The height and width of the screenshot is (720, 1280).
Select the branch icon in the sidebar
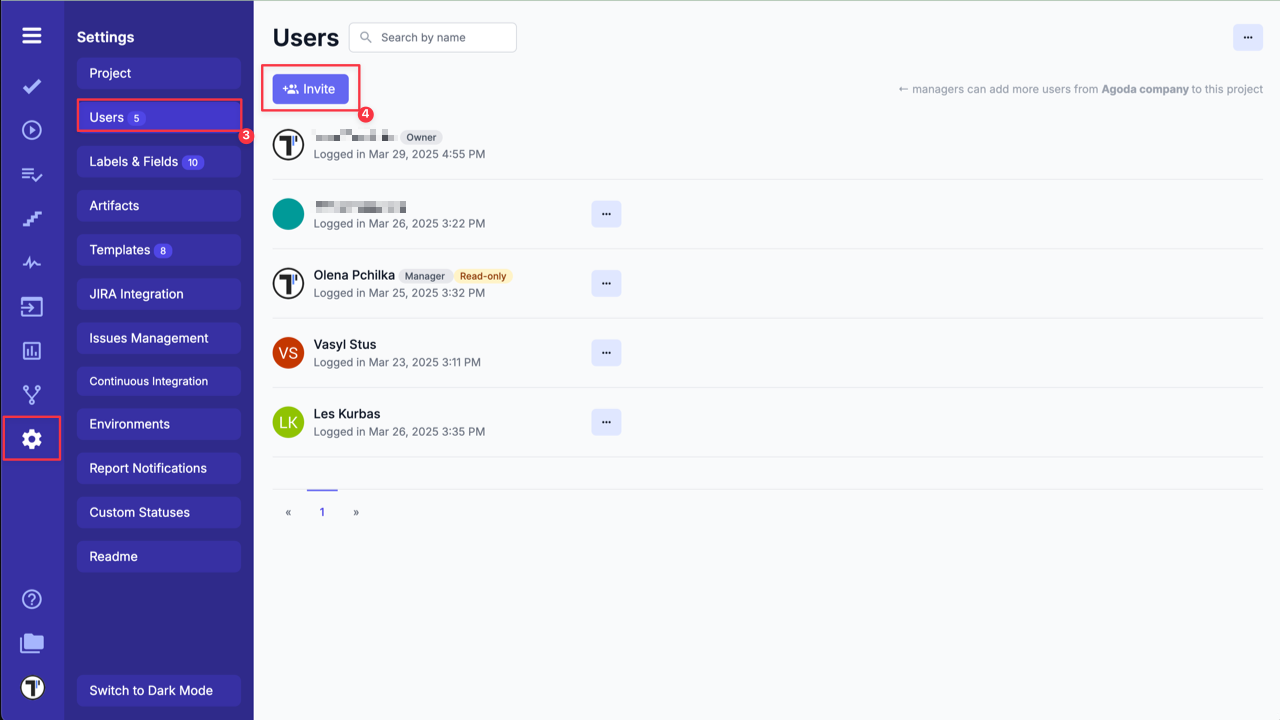(x=31, y=393)
